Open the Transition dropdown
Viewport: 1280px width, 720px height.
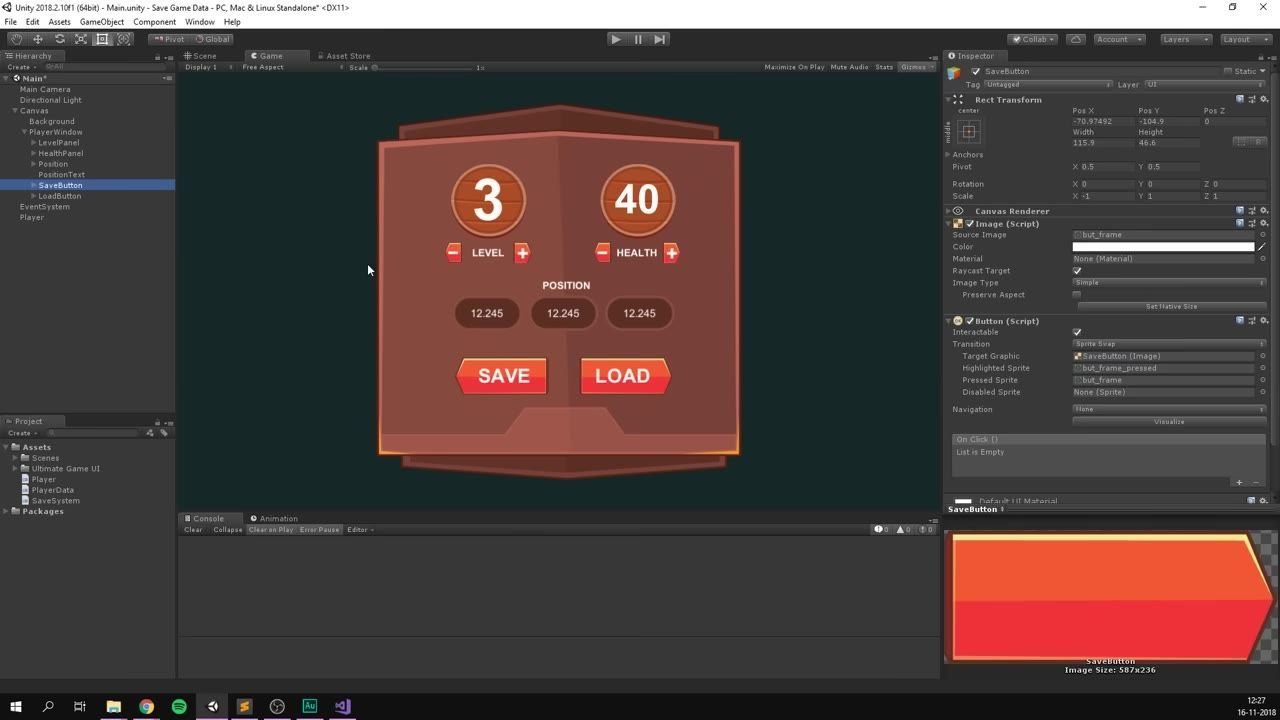1169,344
